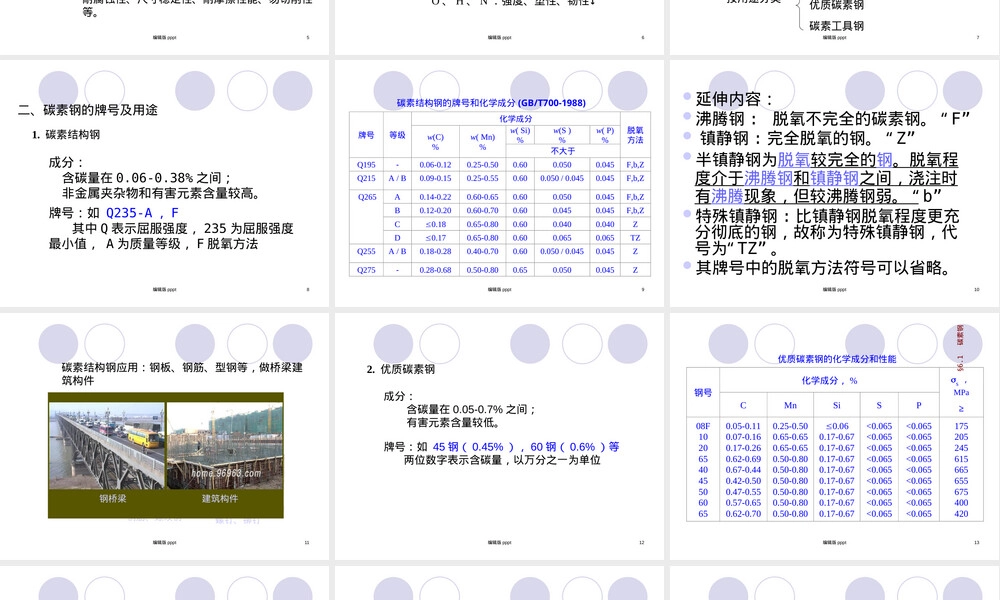Click the Q255 cell in the grade table
The image size is (1000, 600).
pos(366,251)
